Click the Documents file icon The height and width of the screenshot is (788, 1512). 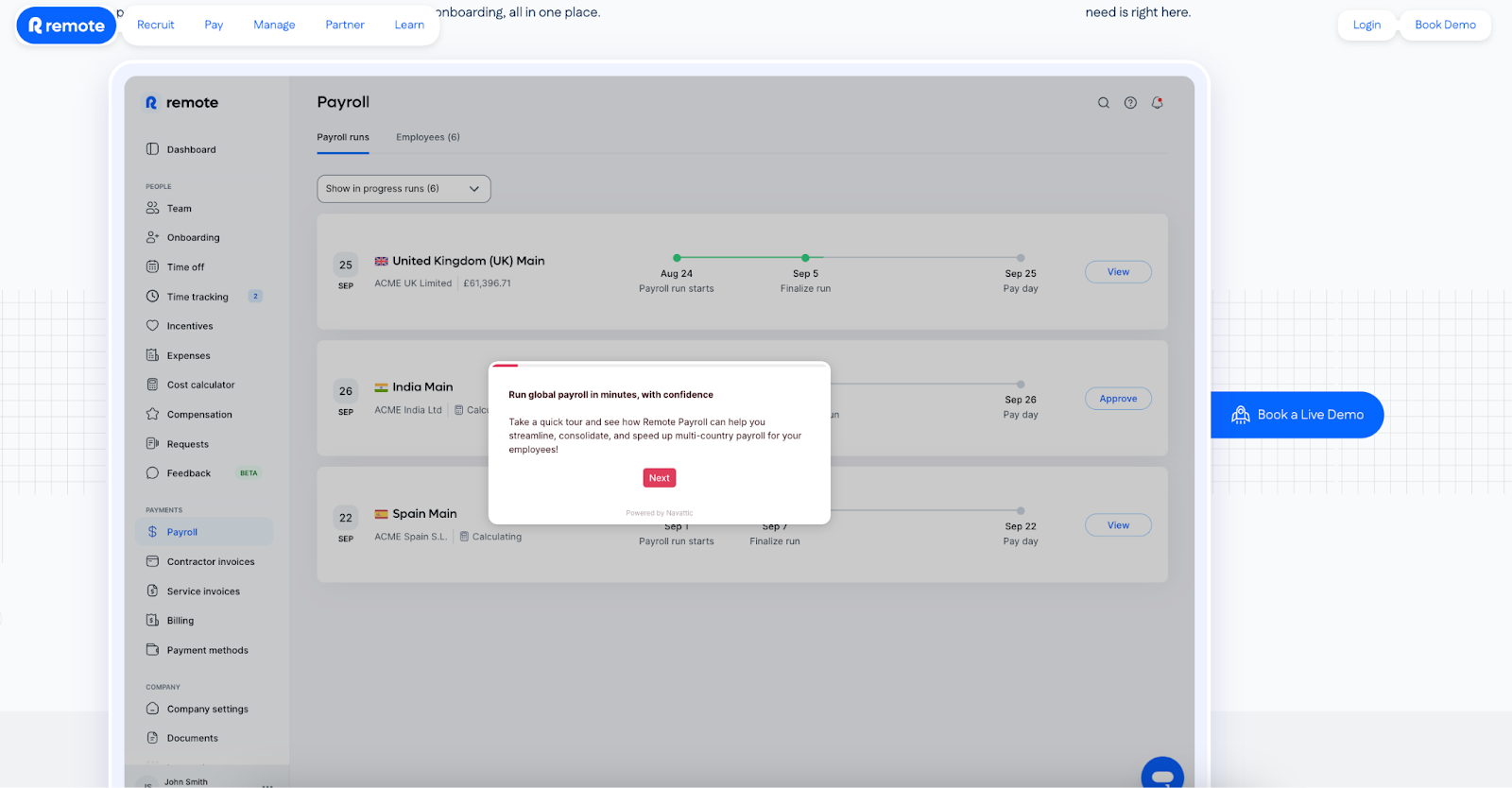coord(152,738)
